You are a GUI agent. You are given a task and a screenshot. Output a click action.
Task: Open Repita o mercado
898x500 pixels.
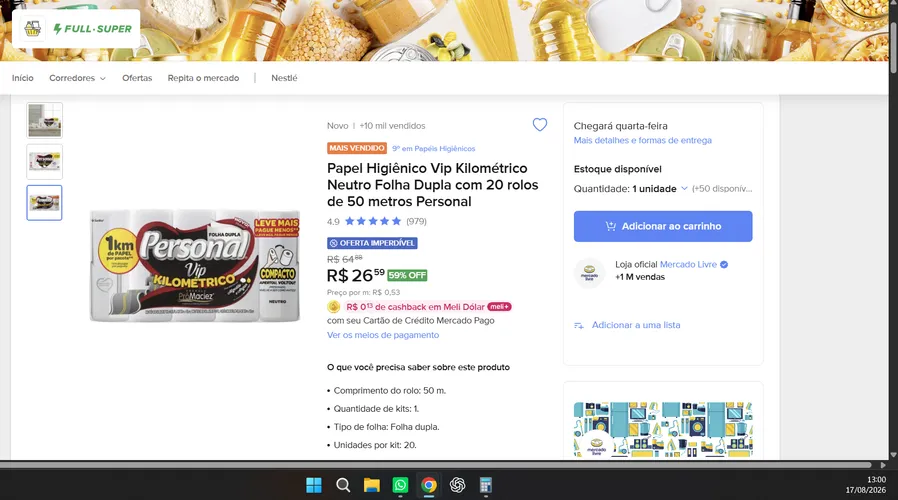(203, 78)
